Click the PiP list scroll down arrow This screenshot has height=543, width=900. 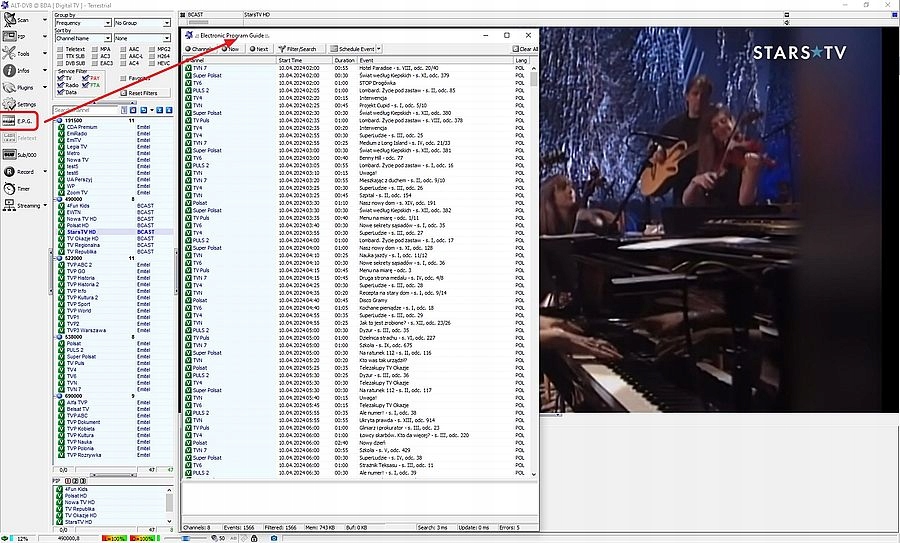pos(169,521)
